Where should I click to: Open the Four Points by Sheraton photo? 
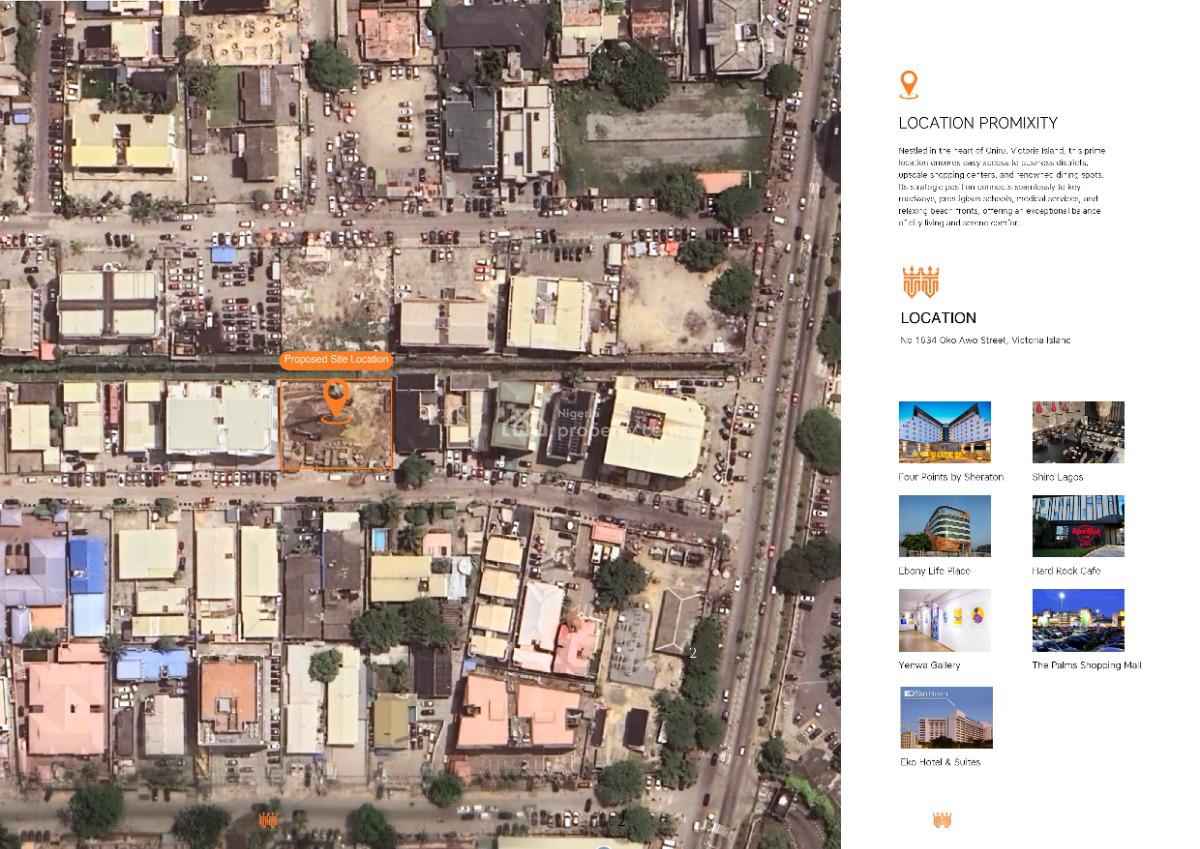point(944,432)
